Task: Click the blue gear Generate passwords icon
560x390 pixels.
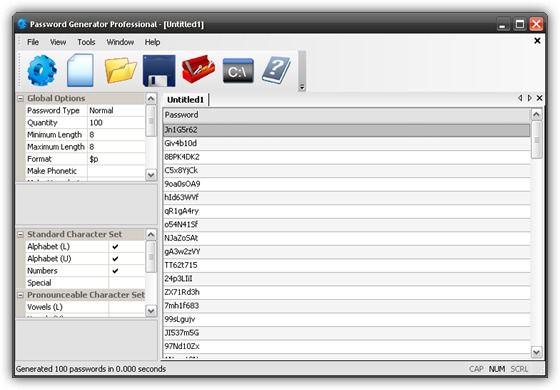Action: click(x=42, y=70)
